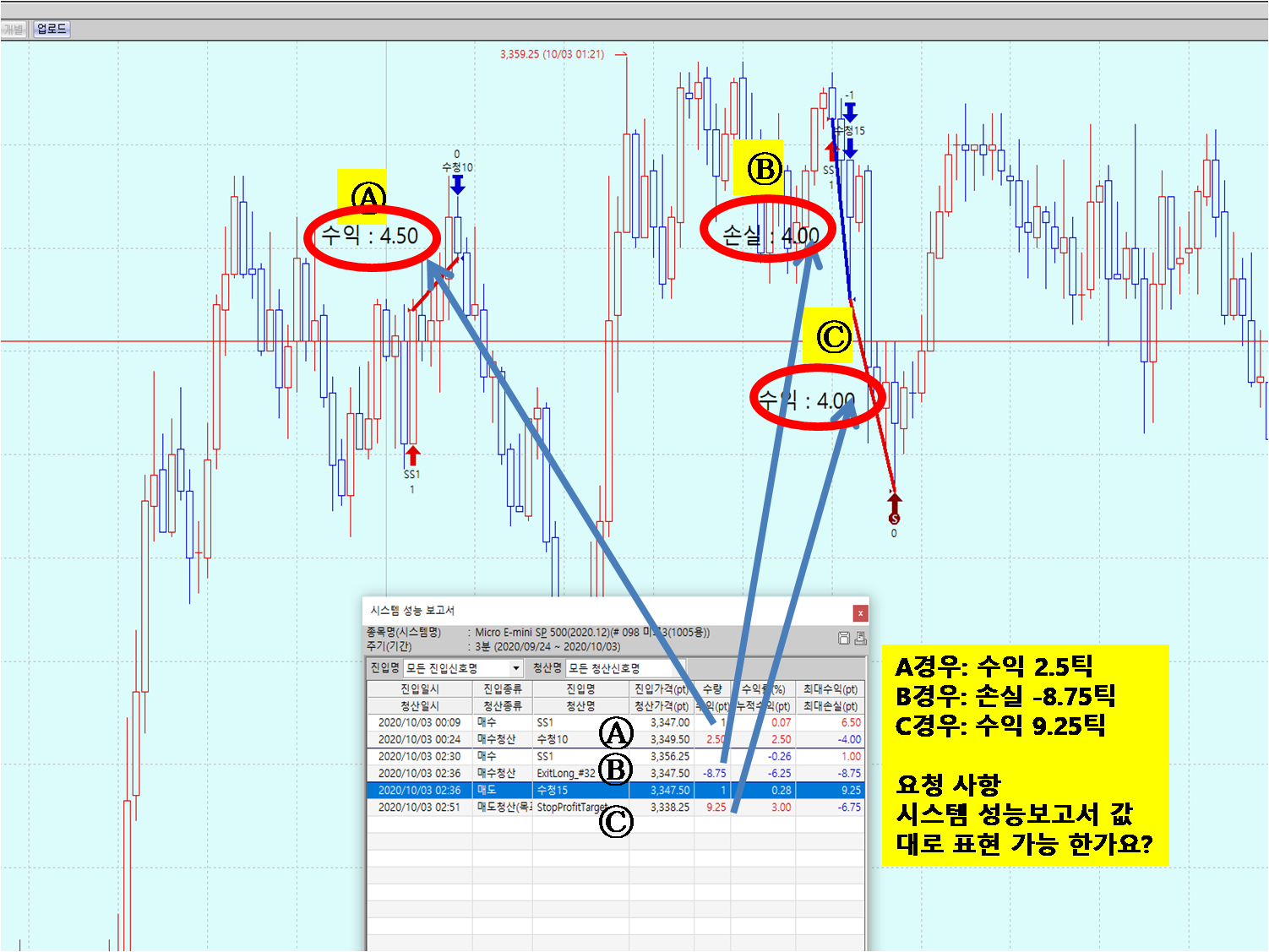Click the red SS1 buy arrow at 00:09
This screenshot has height=952, width=1269.
pyautogui.click(x=412, y=456)
